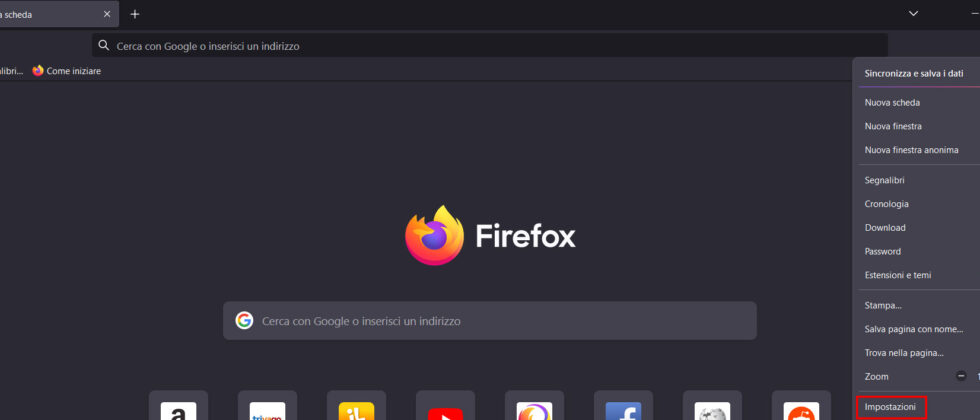Open the list all tabs chevron

[913, 14]
